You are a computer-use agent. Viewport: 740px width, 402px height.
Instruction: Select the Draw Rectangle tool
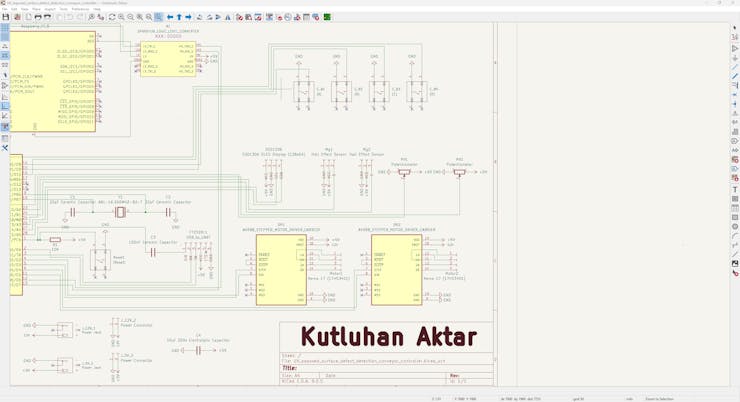(x=735, y=218)
